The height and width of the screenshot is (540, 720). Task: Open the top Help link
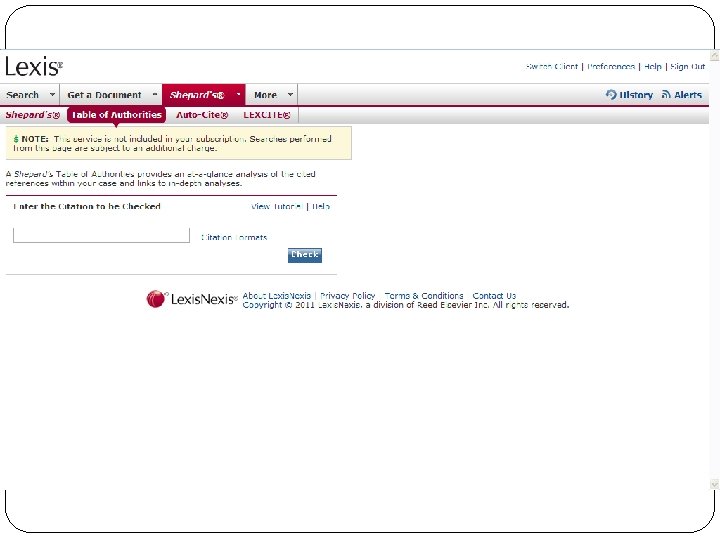tap(652, 67)
